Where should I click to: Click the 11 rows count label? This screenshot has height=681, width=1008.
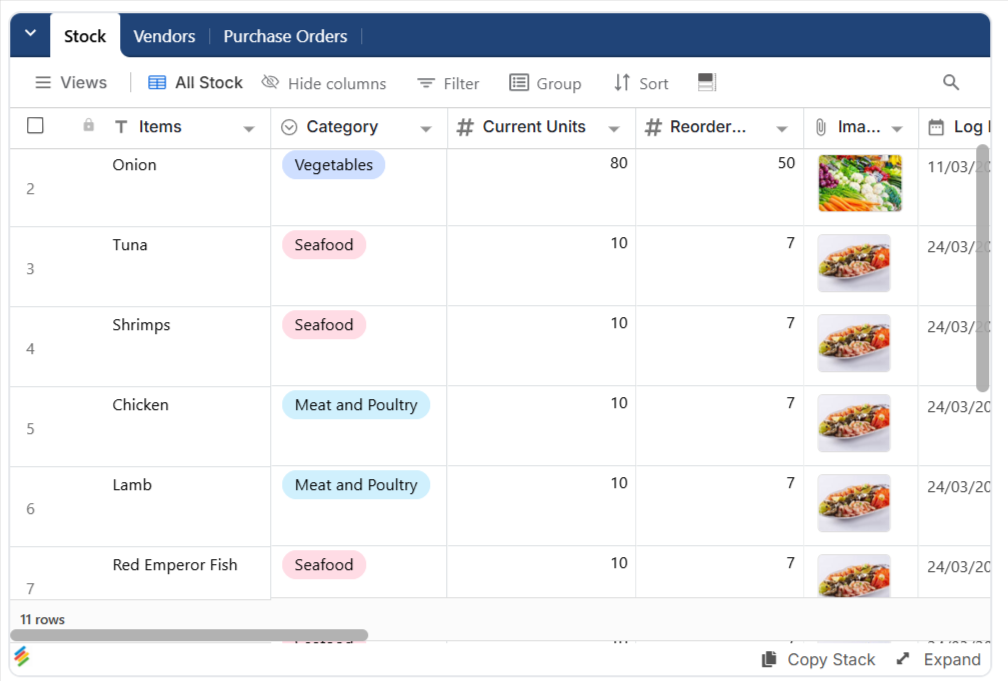[42, 619]
